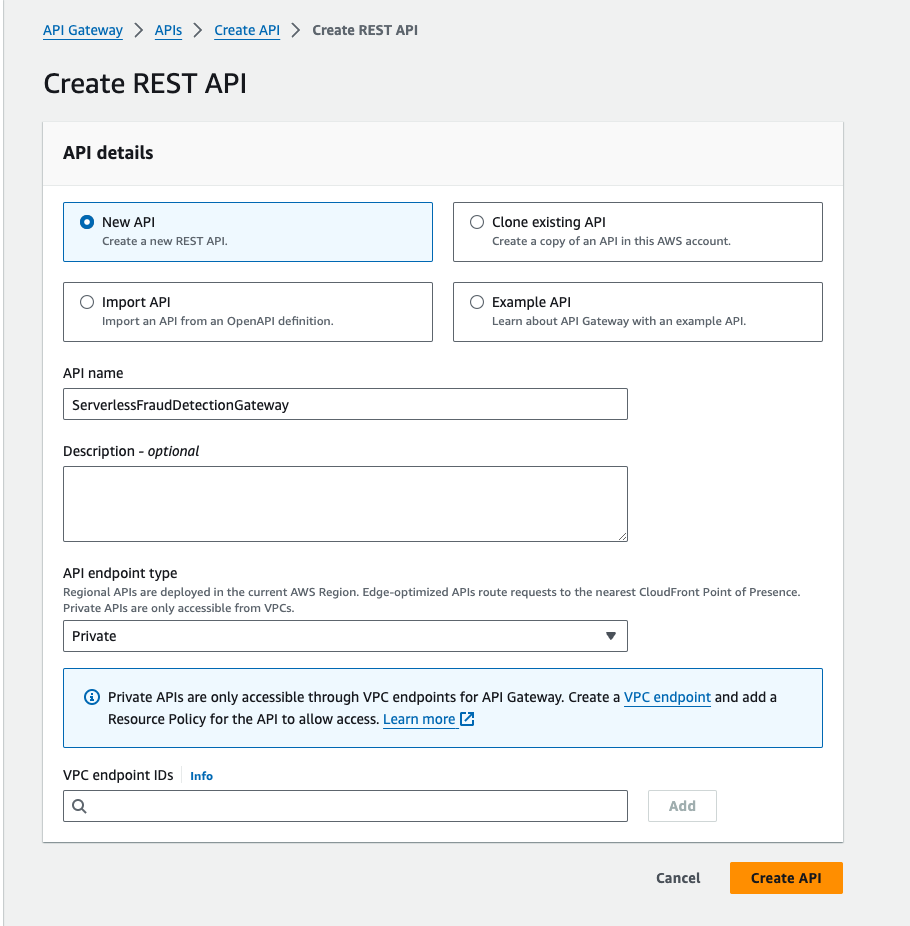The width and height of the screenshot is (910, 926).
Task: Select the New API radio button
Action: [86, 222]
